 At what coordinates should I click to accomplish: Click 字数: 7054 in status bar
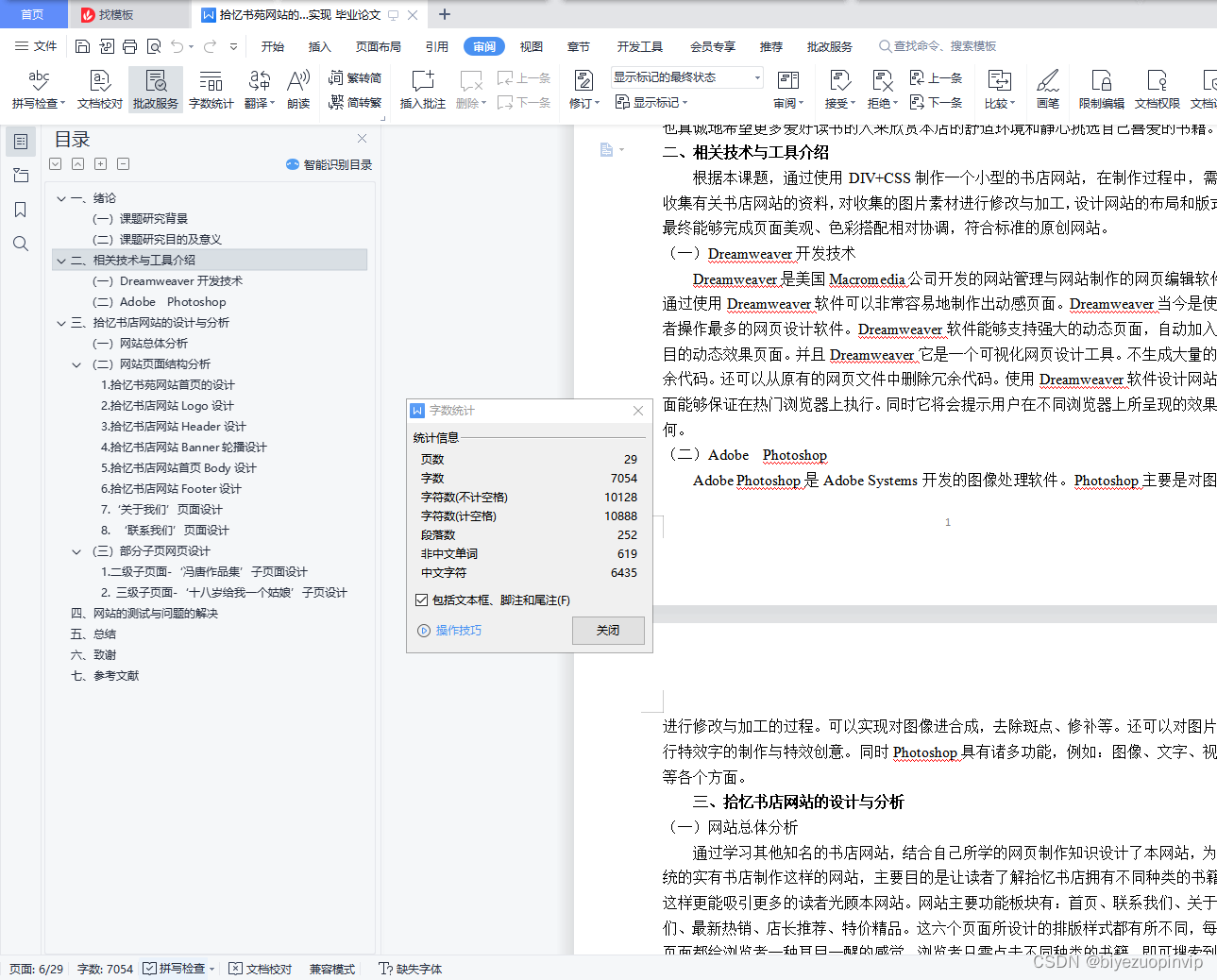pyautogui.click(x=105, y=969)
